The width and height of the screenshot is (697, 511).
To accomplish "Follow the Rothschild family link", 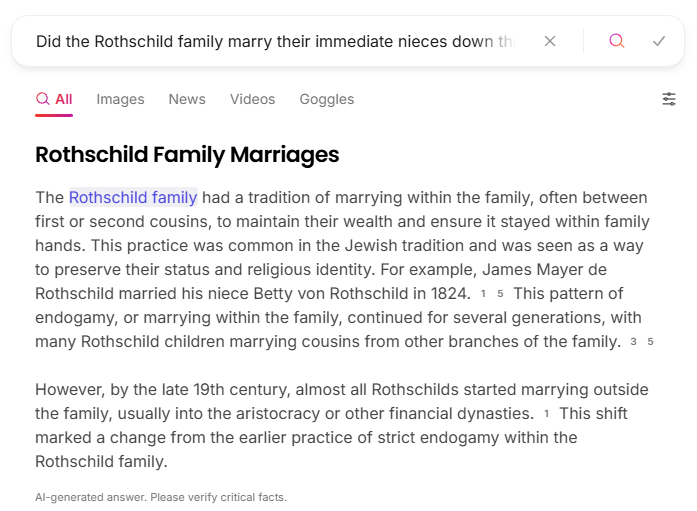I will 133,197.
